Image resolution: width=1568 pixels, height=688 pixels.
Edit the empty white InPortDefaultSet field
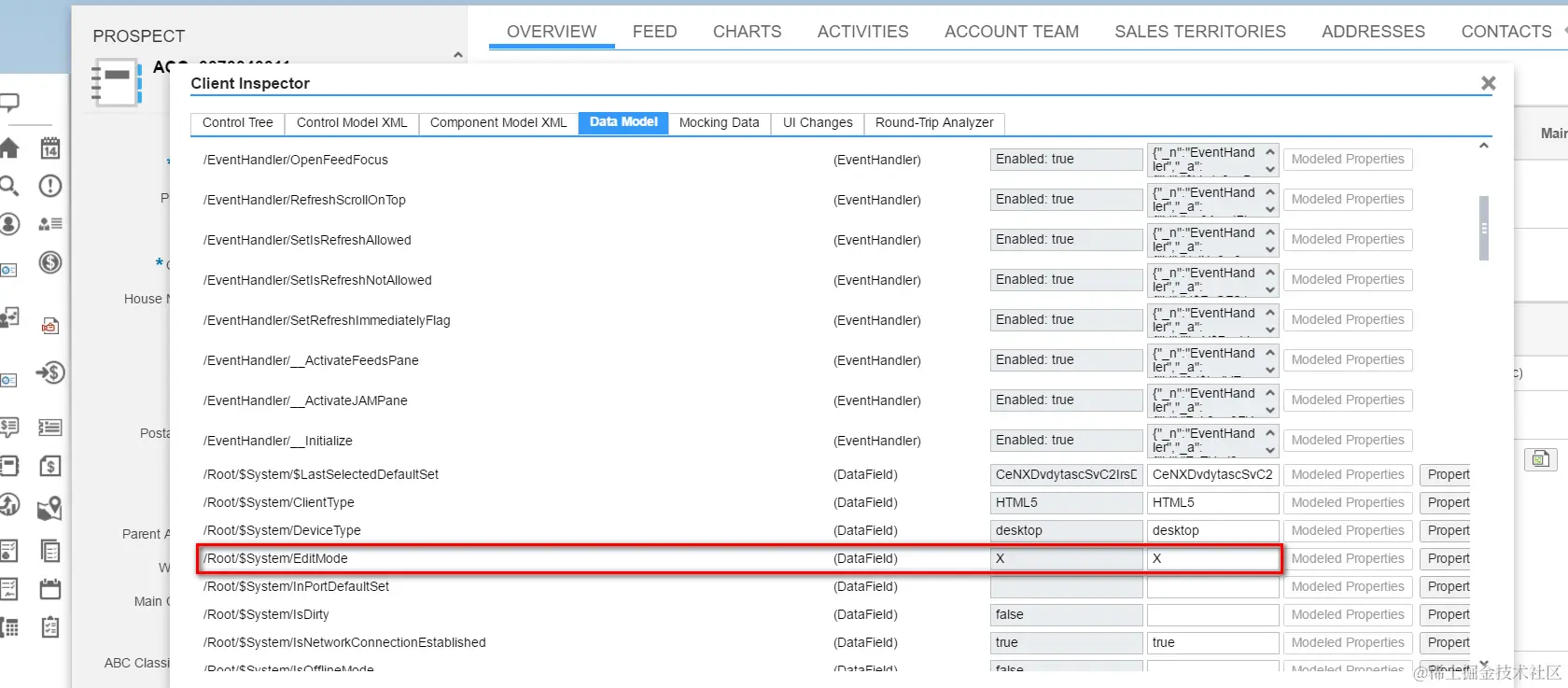point(1212,586)
